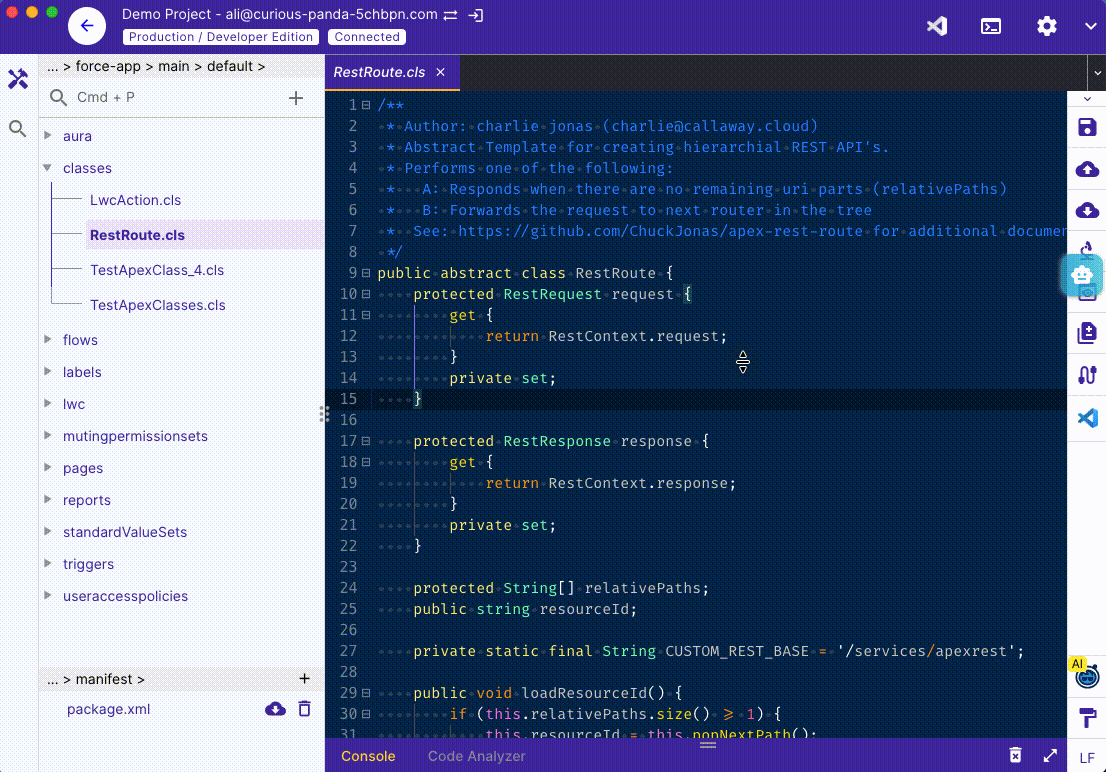The image size is (1106, 772).
Task: Expand the mutingpermissionsets folder
Action: (48, 435)
